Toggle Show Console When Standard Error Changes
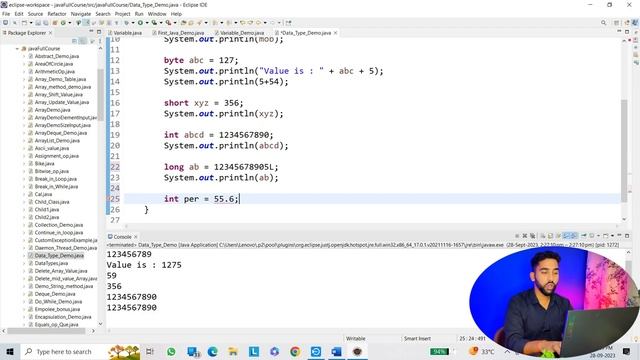640x360 pixels. [574, 236]
